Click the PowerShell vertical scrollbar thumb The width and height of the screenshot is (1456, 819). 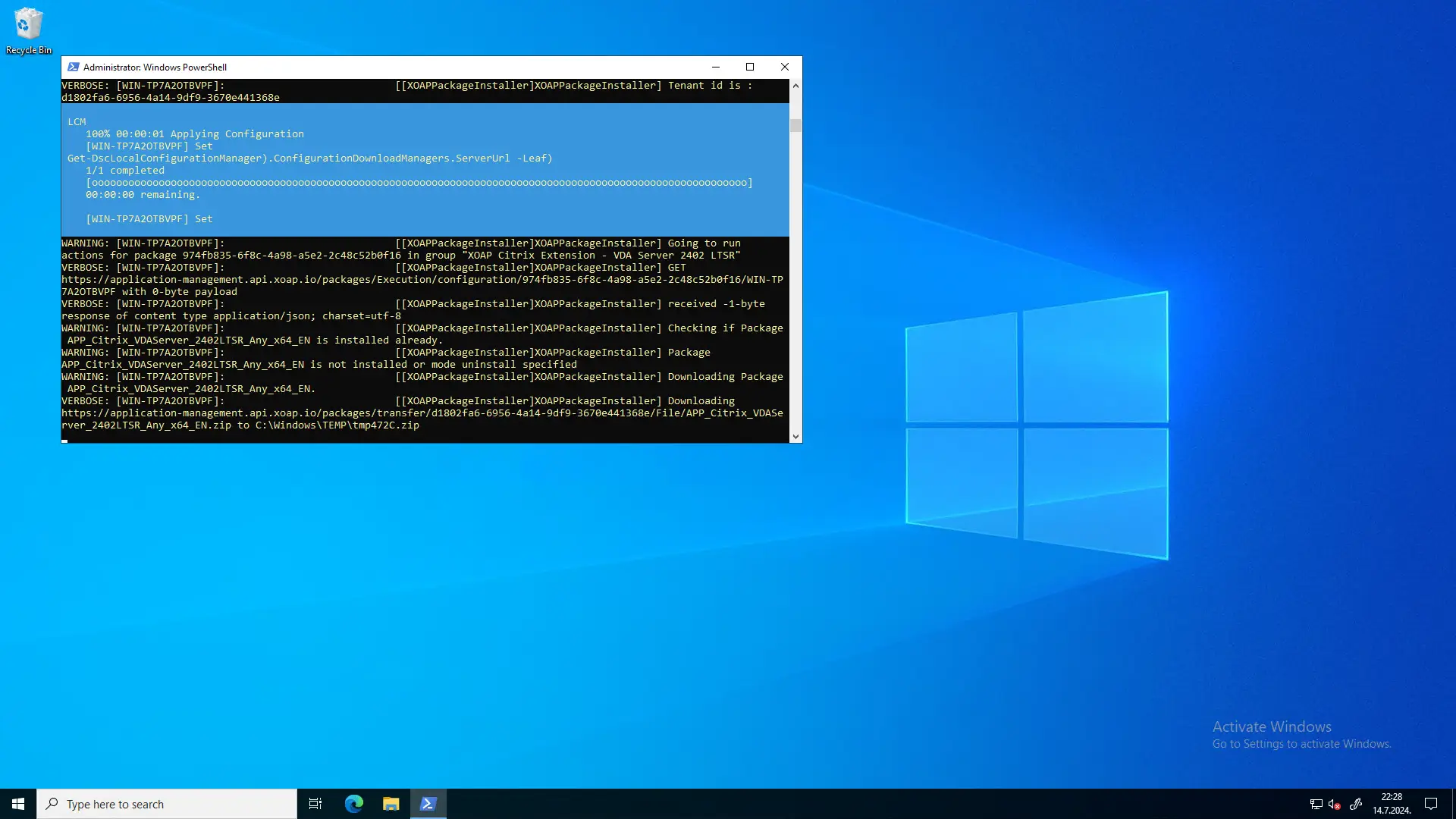click(x=795, y=125)
